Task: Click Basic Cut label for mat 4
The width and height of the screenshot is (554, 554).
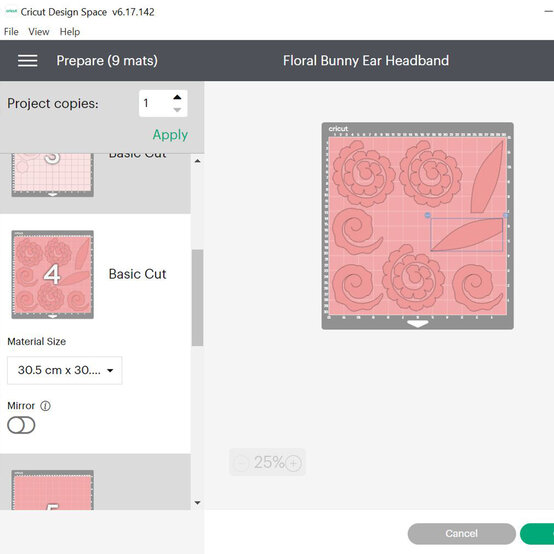Action: pyautogui.click(x=137, y=274)
